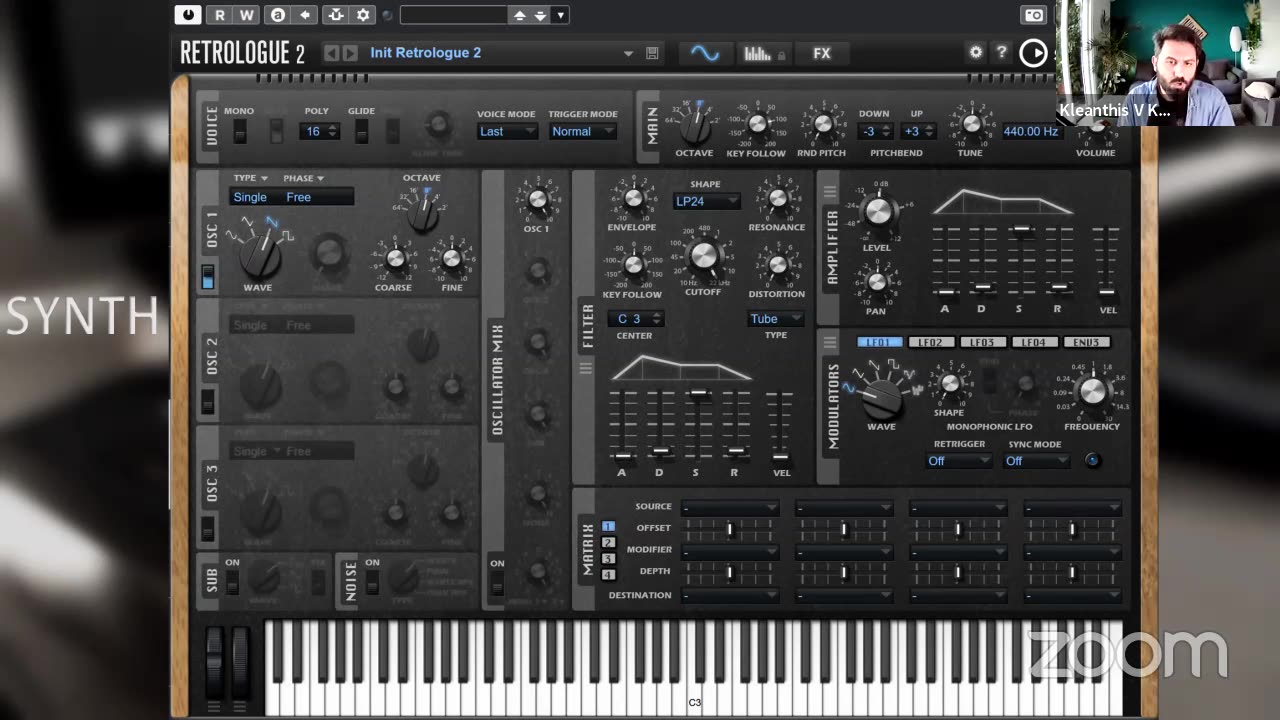This screenshot has width=1280, height=720.
Task: Click the camera snapshot icon at top right
Action: click(1035, 15)
